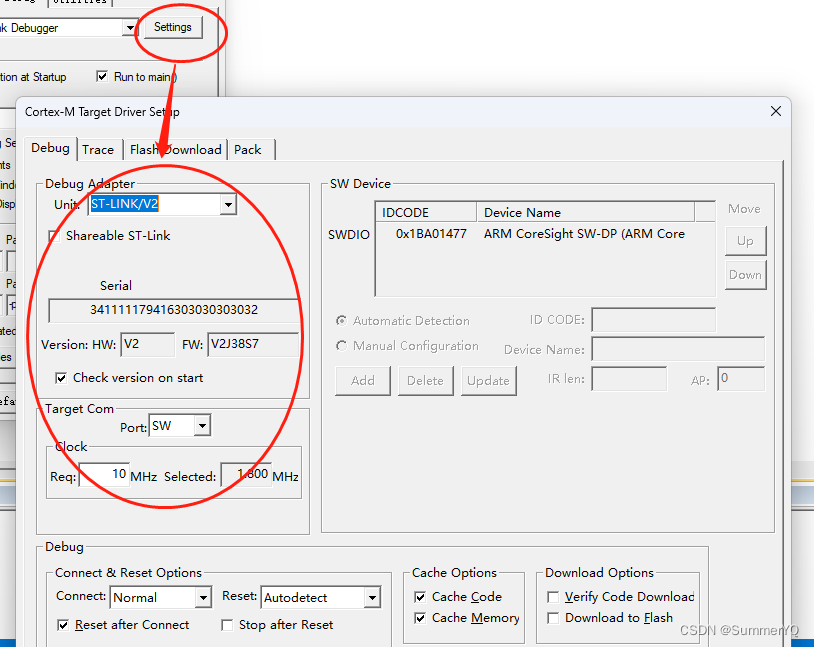Toggle Check version on start
814x647 pixels.
point(61,378)
